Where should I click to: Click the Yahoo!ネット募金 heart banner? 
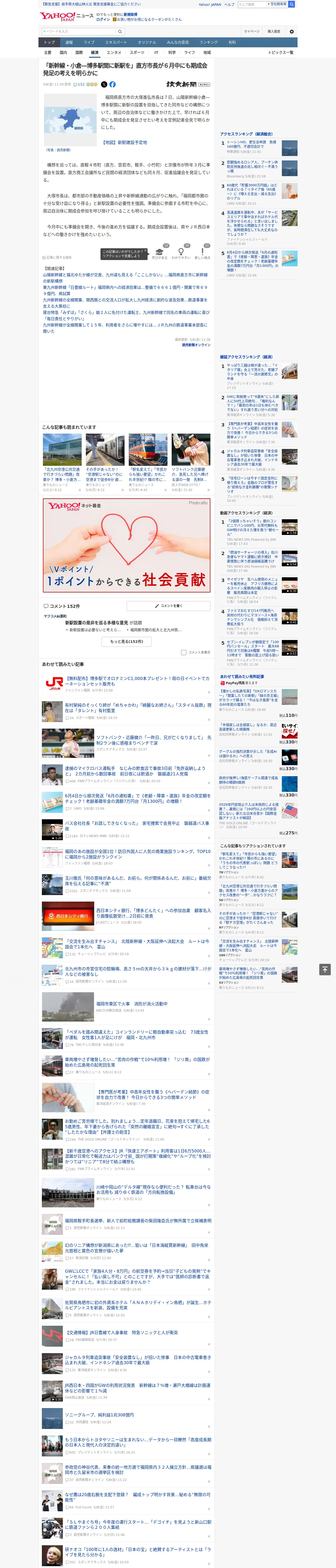127,545
